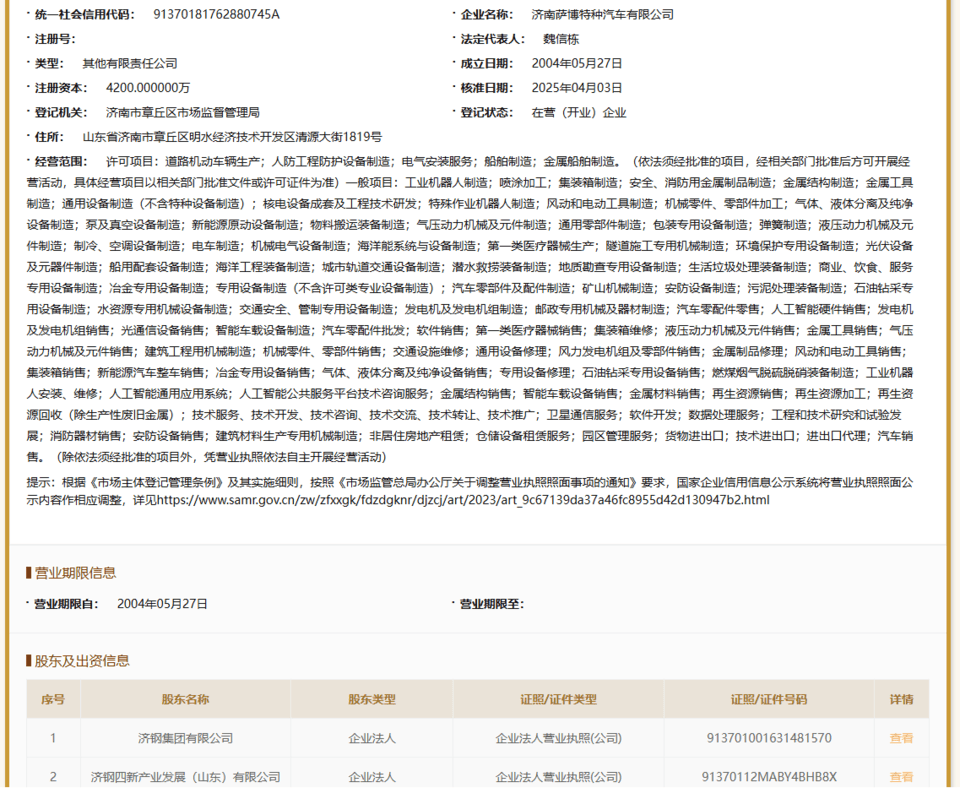
Task: Click 企业法人 type in row 1
Action: pos(372,738)
